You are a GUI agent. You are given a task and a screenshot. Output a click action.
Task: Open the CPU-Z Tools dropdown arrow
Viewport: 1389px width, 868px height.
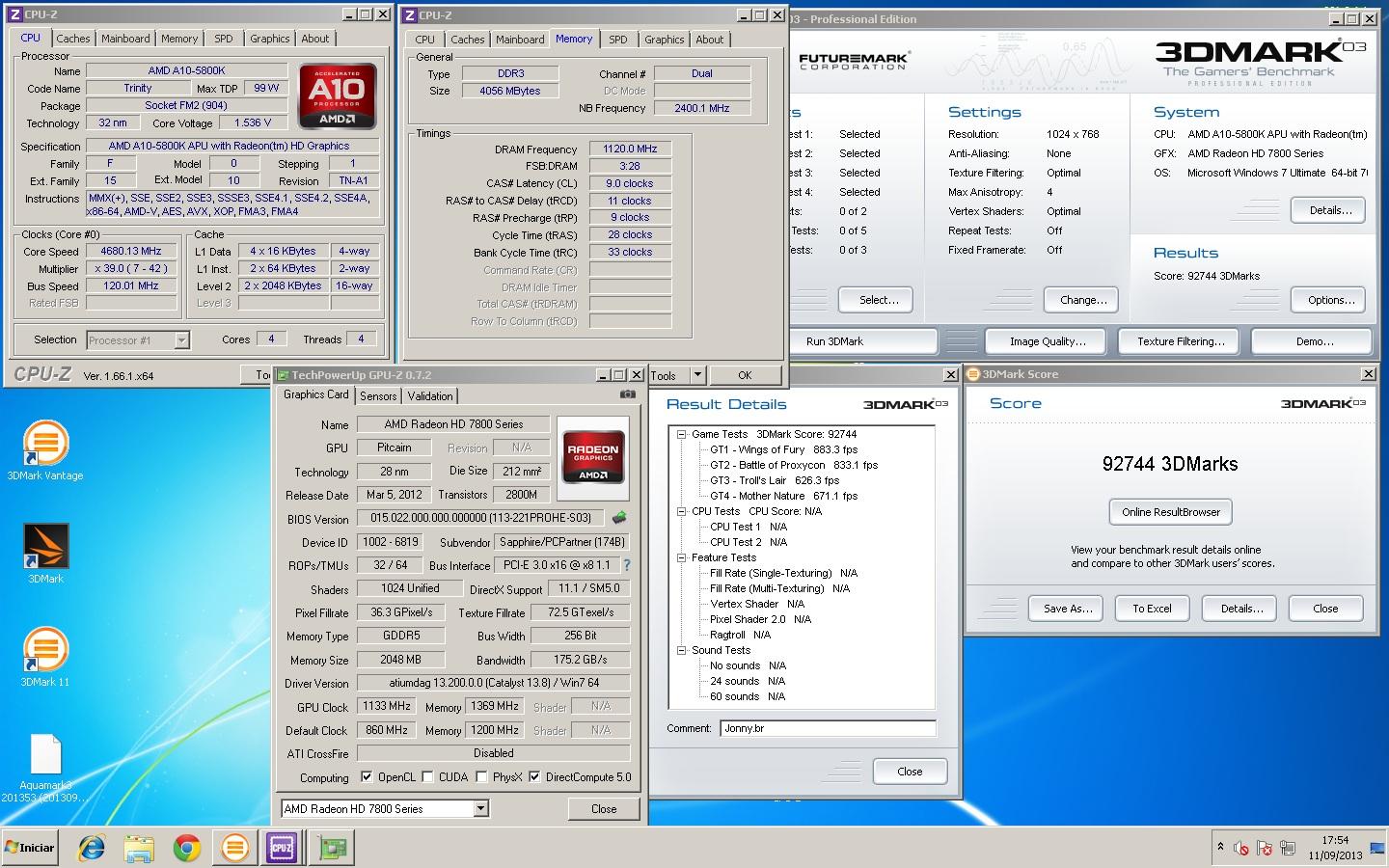pyautogui.click(x=698, y=375)
